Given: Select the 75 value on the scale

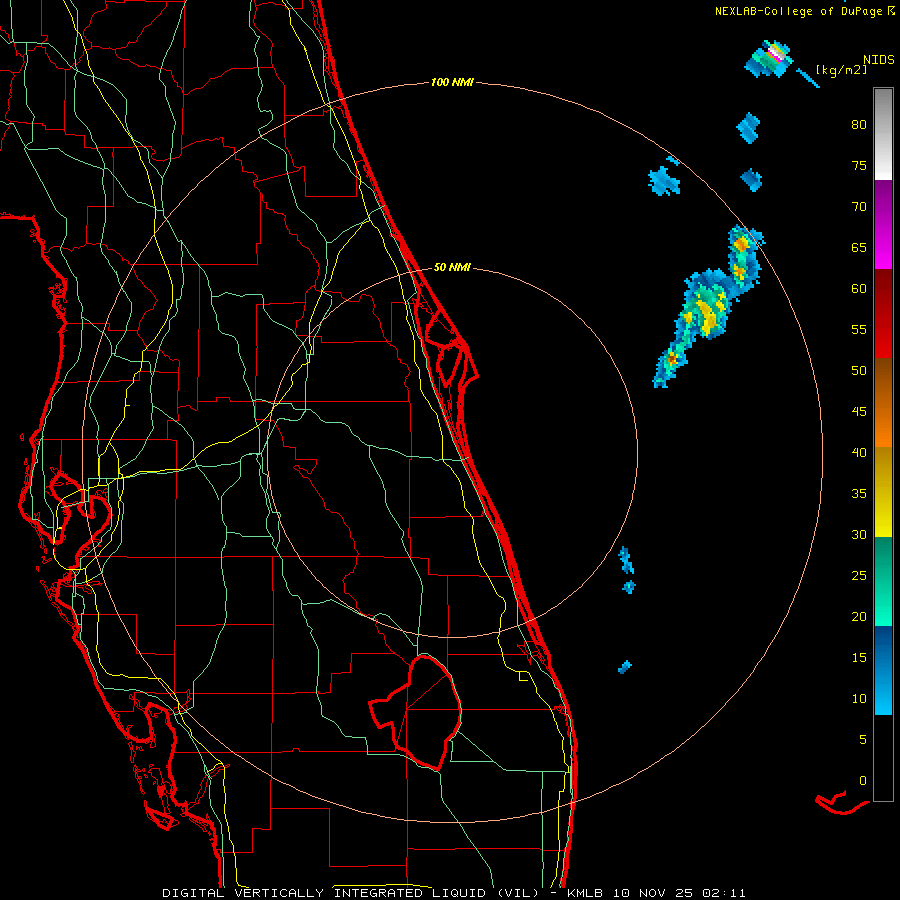Looking at the screenshot, I should click(x=859, y=166).
